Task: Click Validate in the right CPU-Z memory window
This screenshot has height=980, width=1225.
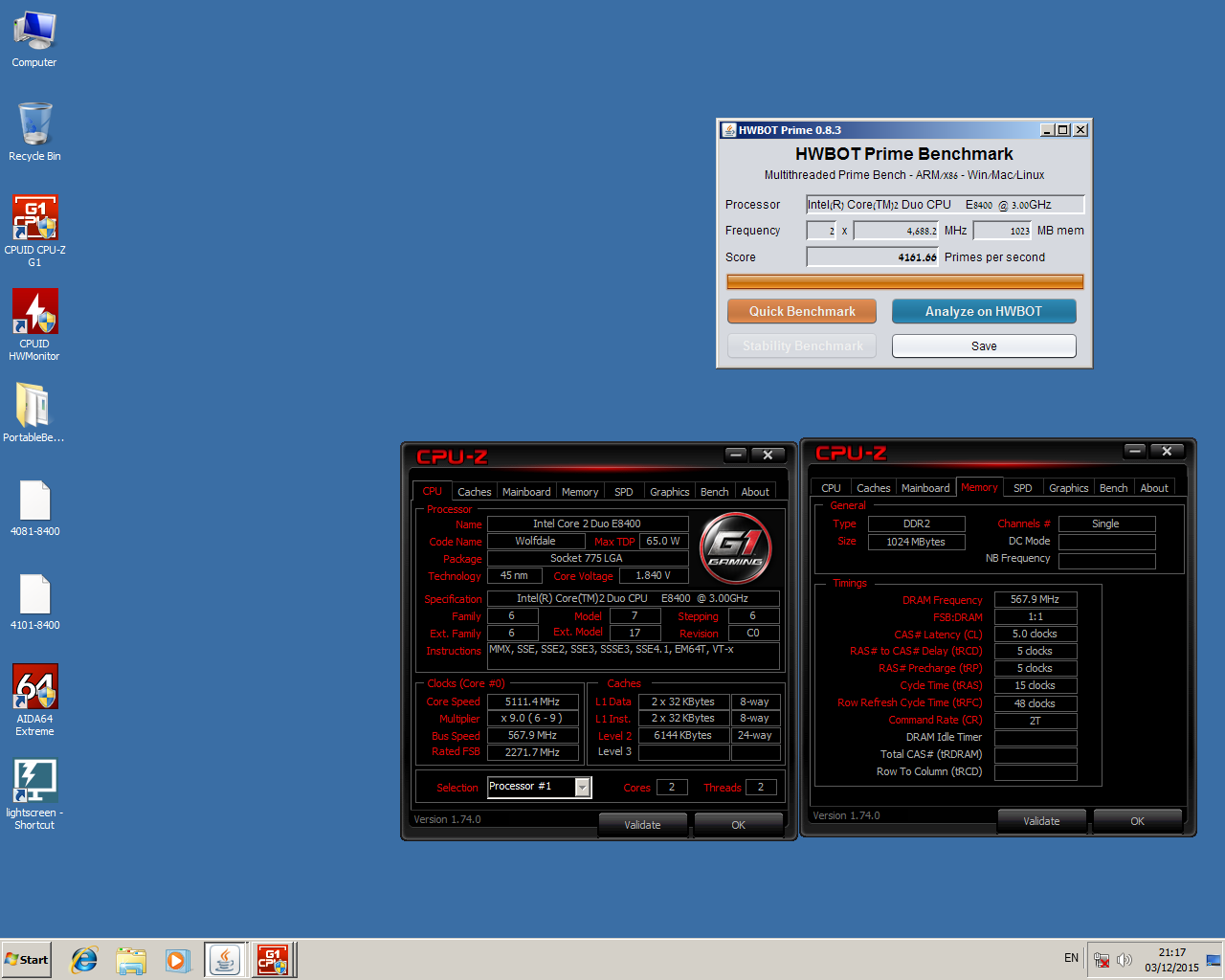Action: click(x=1041, y=821)
